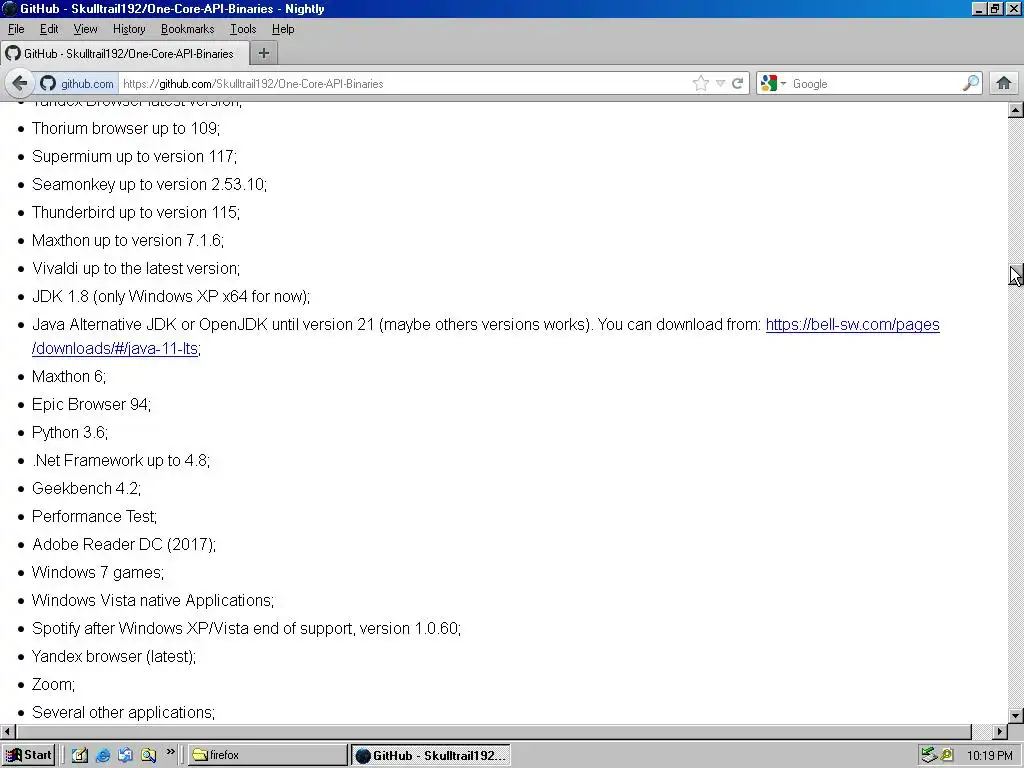Screen dimensions: 1024x768
Task: Click the 'Windows 7 games;' list item
Action: [x=98, y=573]
